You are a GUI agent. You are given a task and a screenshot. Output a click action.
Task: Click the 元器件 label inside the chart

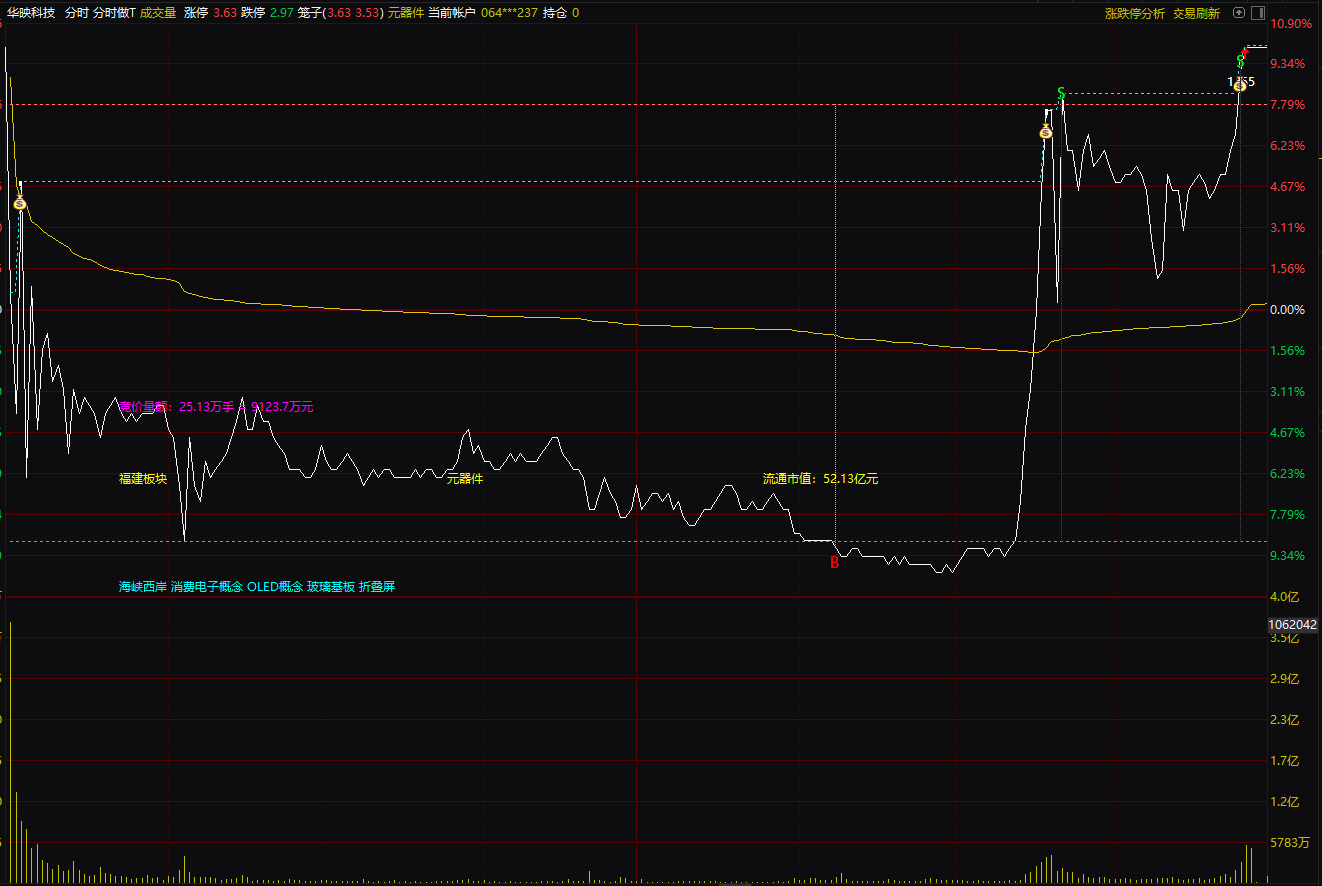click(465, 479)
